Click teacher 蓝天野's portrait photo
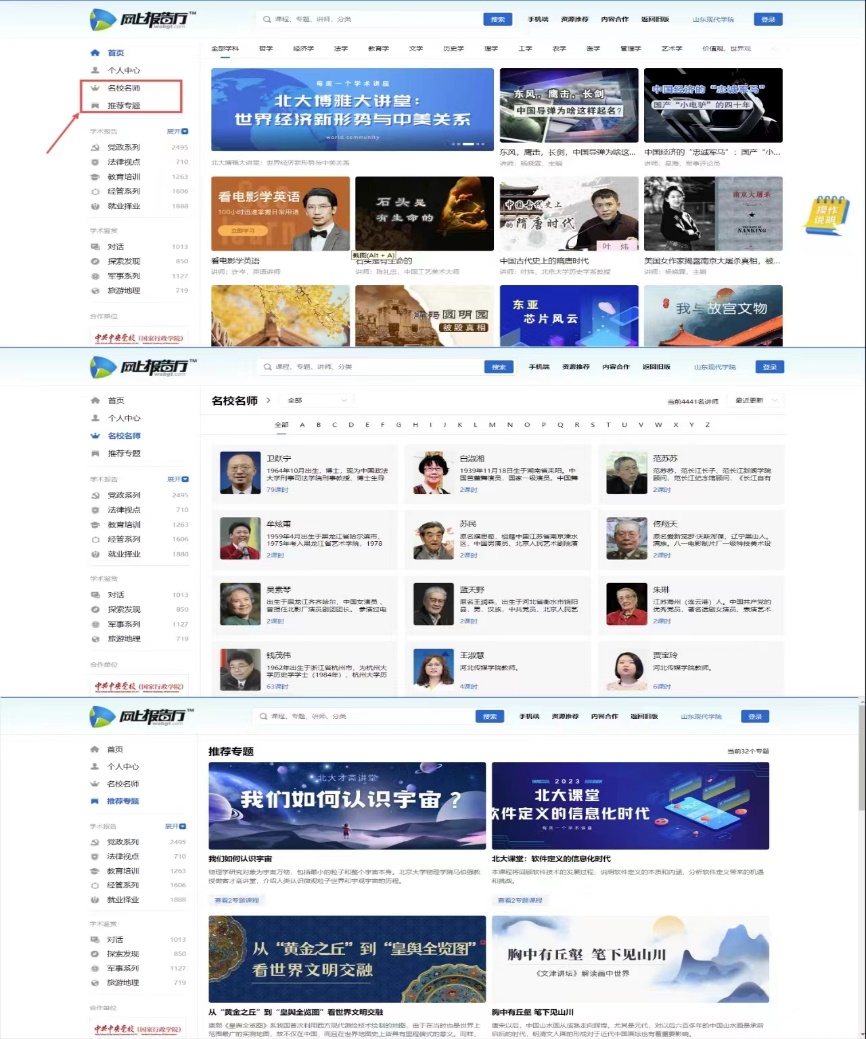Image resolution: width=866 pixels, height=1039 pixels. pos(434,604)
